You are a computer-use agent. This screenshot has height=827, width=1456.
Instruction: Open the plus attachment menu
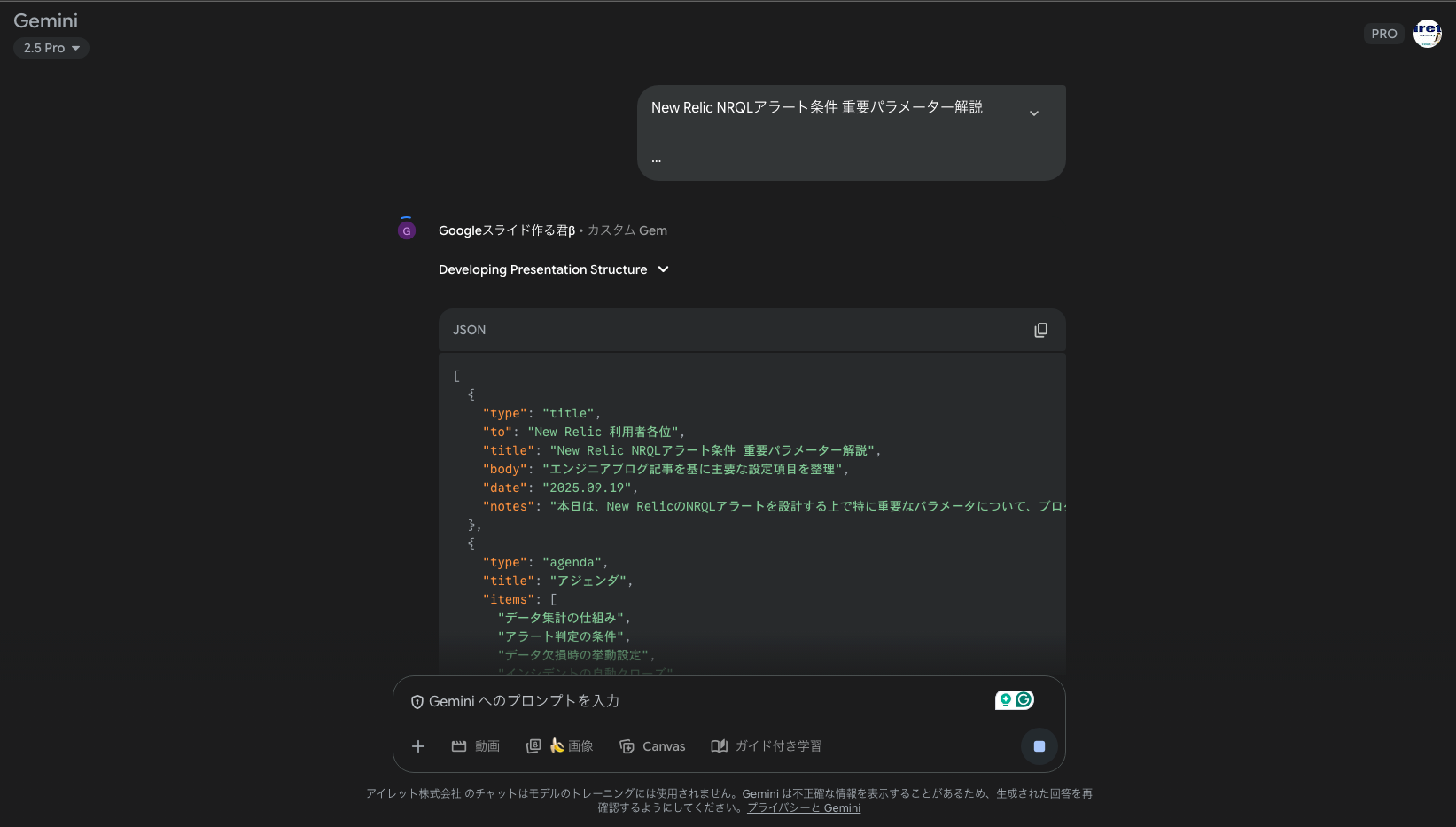(418, 746)
